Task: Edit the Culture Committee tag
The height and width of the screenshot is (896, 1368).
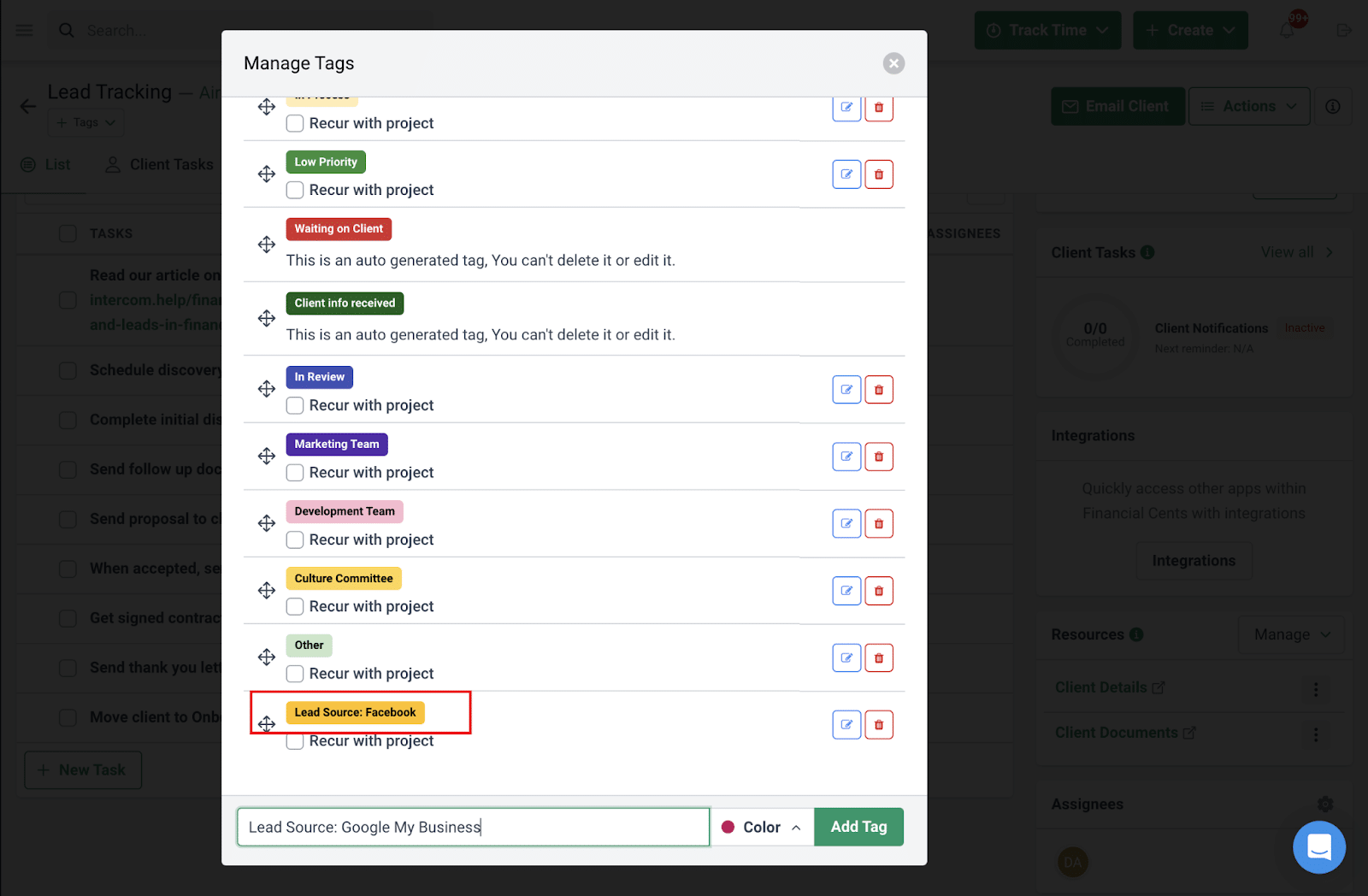Action: point(846,591)
